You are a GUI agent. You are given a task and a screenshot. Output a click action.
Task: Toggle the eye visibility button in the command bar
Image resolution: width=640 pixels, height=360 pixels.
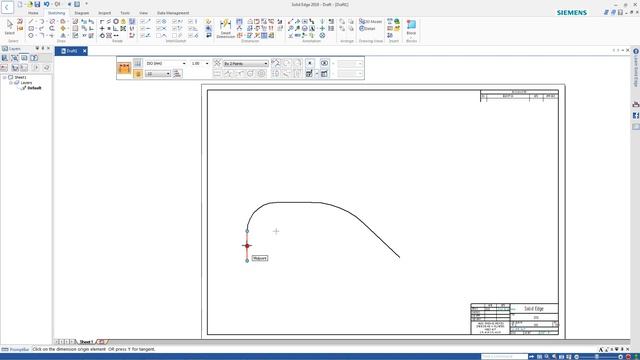[x=324, y=63]
